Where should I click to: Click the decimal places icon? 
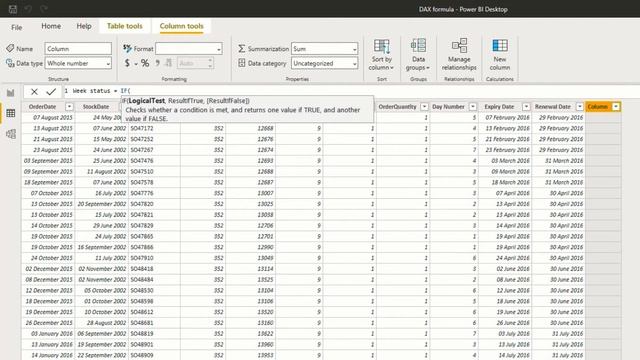(168, 63)
